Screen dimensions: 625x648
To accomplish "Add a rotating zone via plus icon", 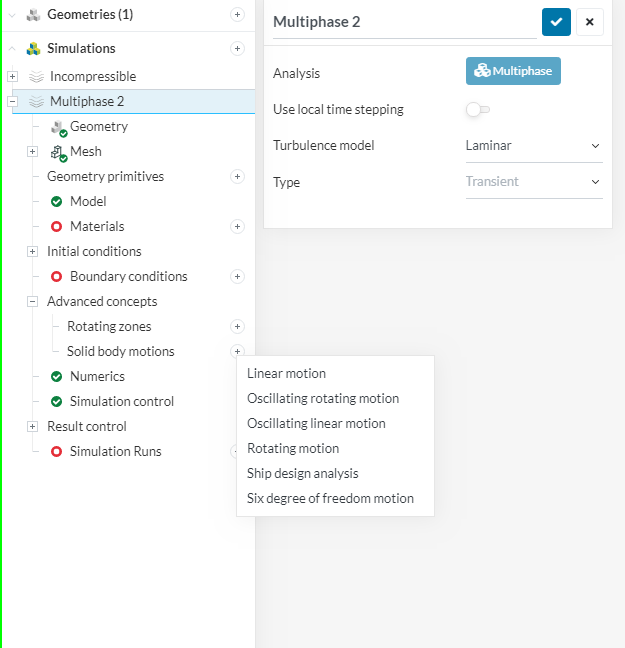I will click(237, 327).
